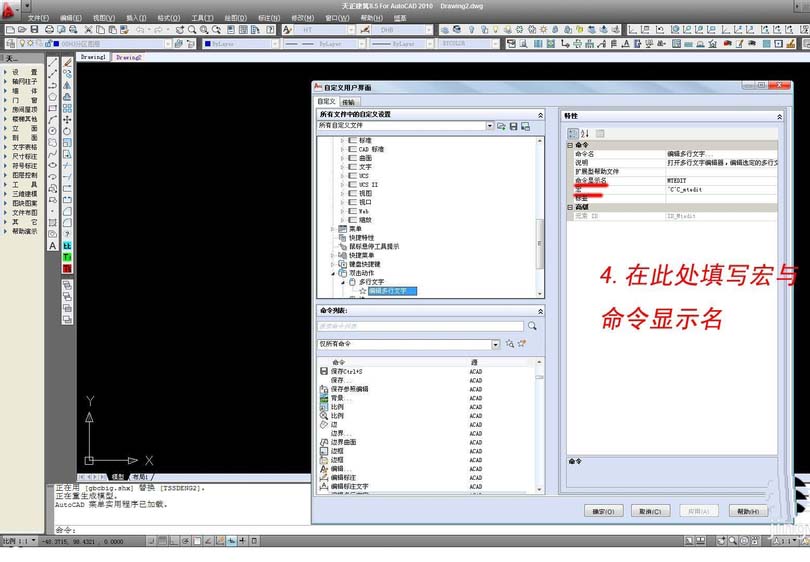Select the Line draw tool icon
This screenshot has height=562, width=810.
(53, 63)
